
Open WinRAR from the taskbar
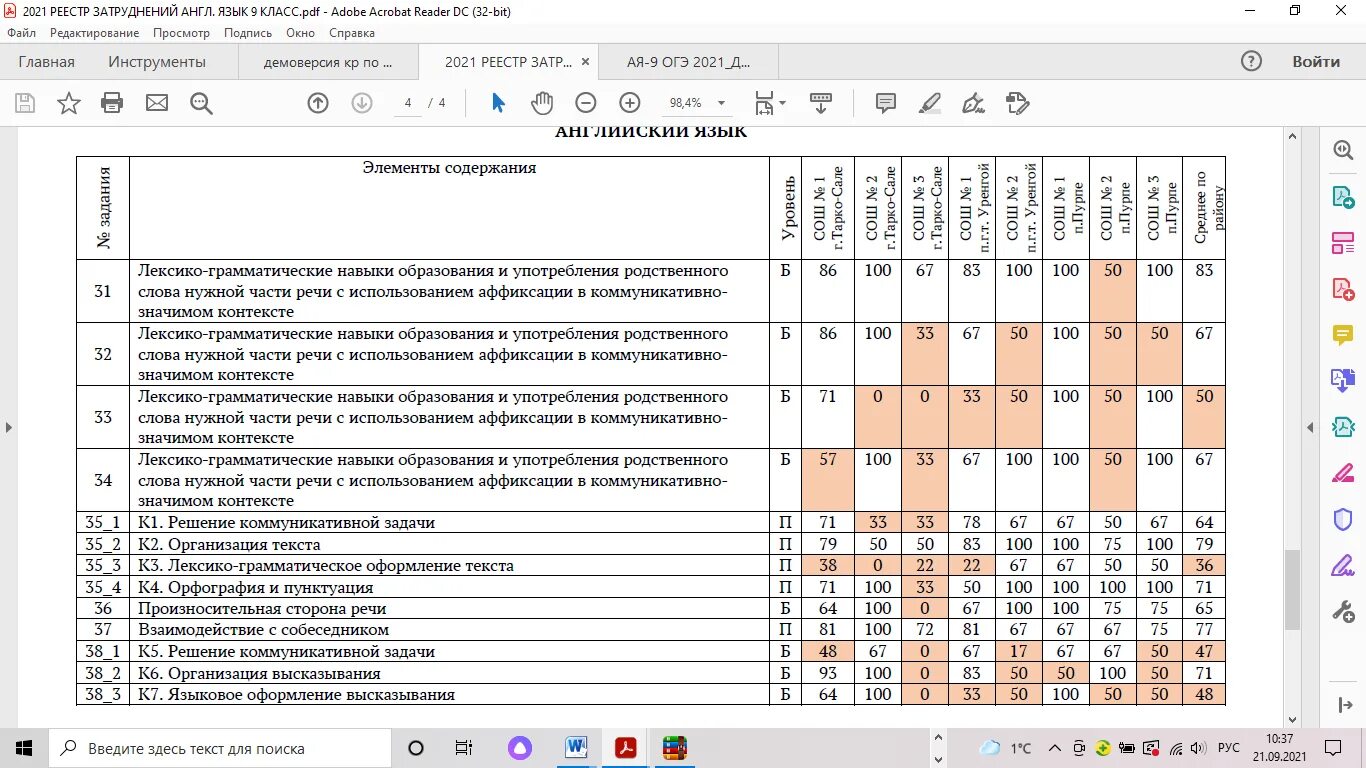point(675,748)
